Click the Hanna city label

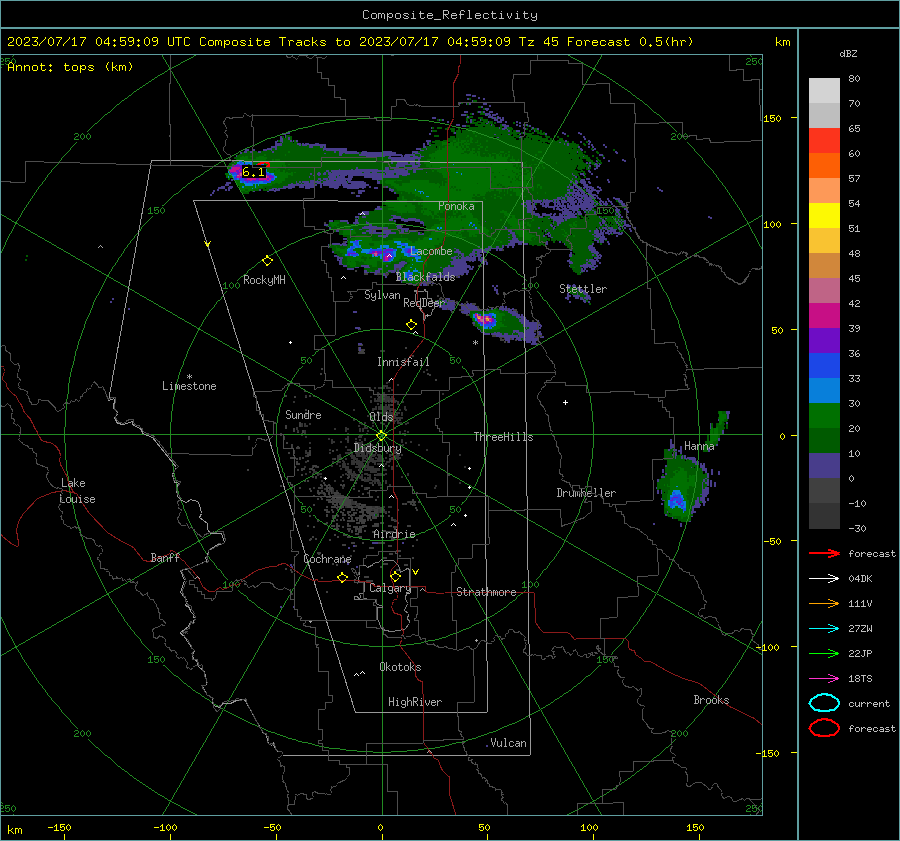point(699,446)
